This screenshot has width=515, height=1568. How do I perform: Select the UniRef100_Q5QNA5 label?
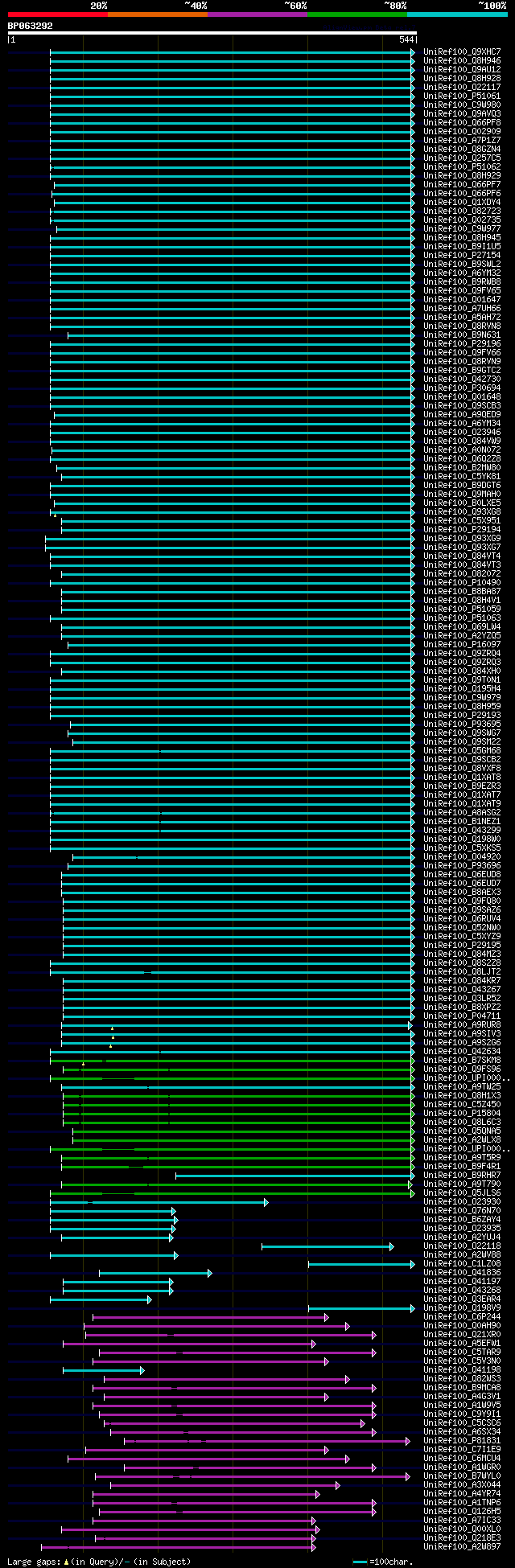click(x=462, y=1131)
